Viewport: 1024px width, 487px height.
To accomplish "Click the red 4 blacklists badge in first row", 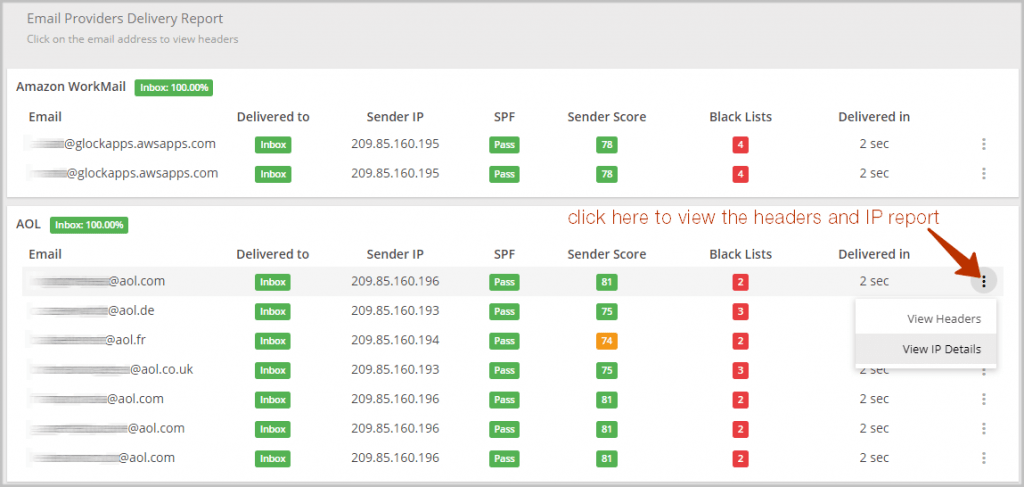I will click(x=740, y=145).
